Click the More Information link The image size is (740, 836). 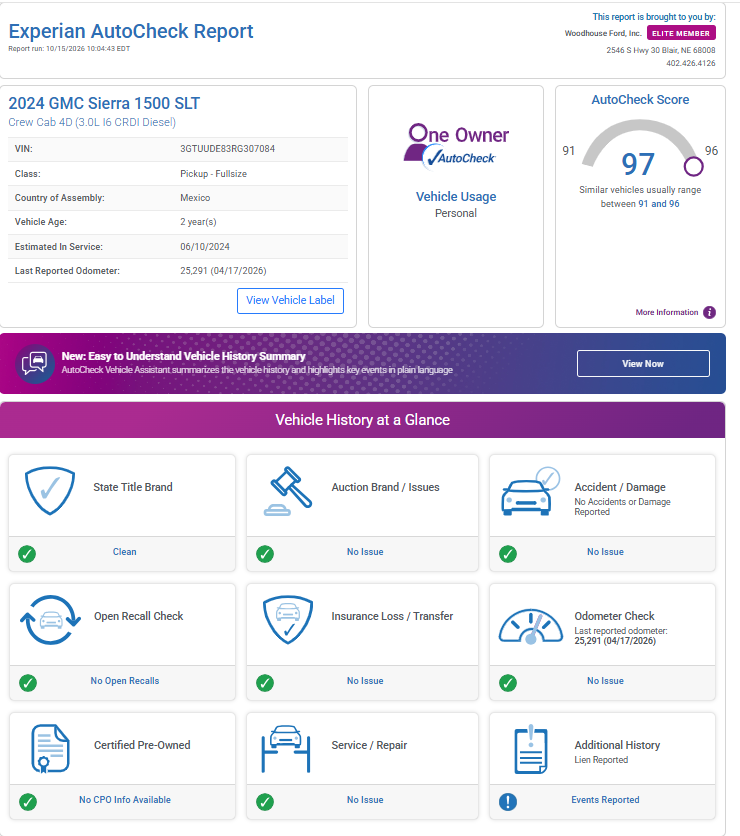coord(666,312)
